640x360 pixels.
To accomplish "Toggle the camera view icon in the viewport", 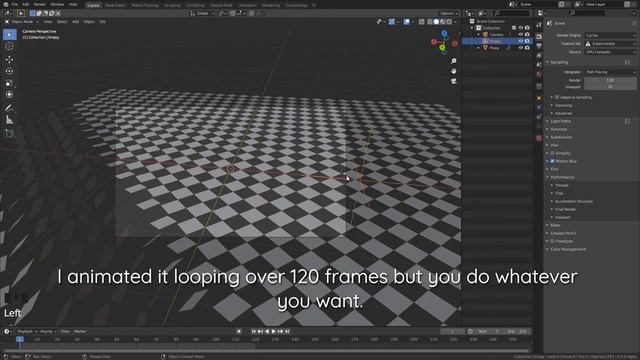I will [453, 81].
